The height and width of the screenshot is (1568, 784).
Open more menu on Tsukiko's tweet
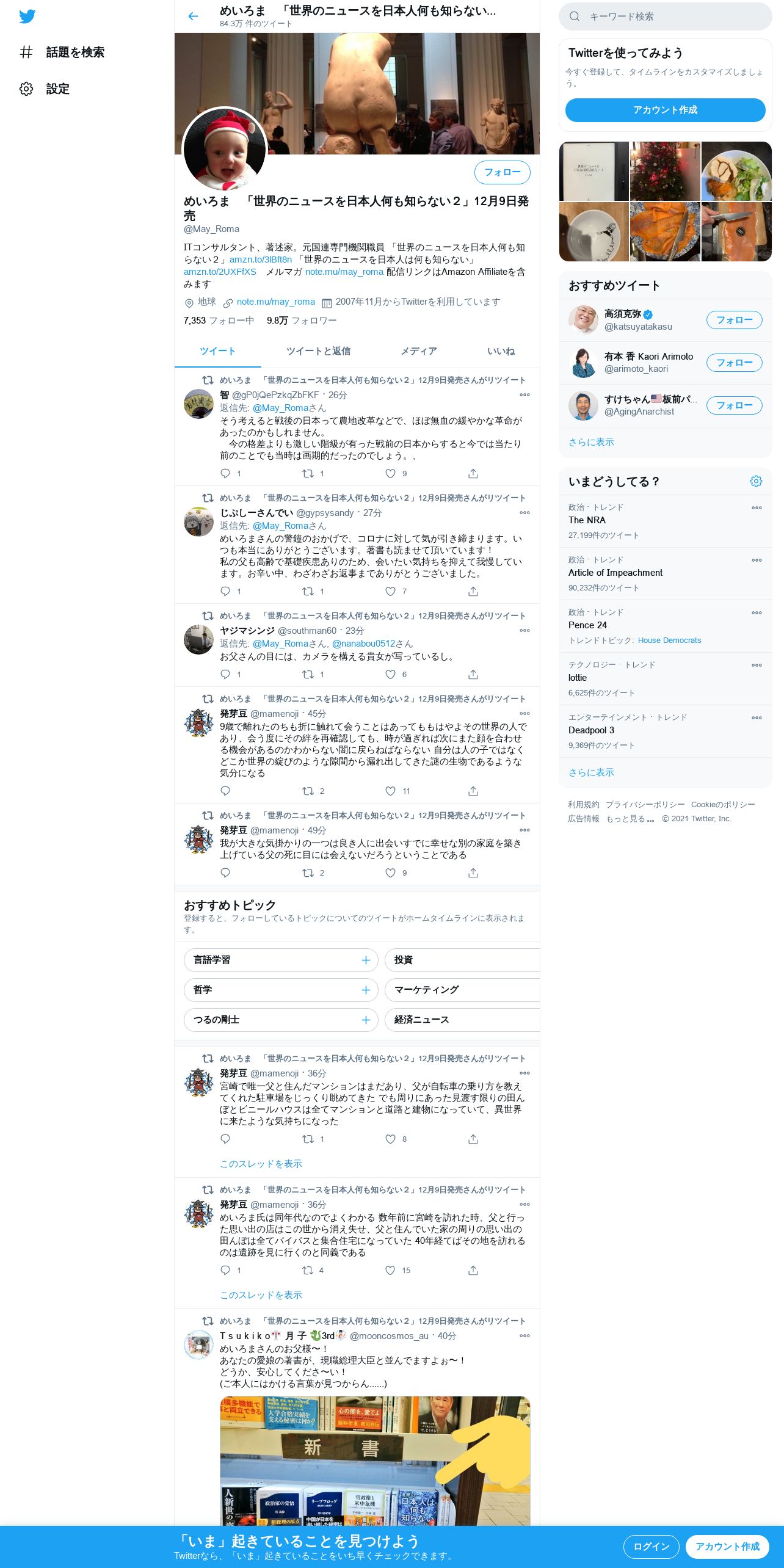[524, 1336]
